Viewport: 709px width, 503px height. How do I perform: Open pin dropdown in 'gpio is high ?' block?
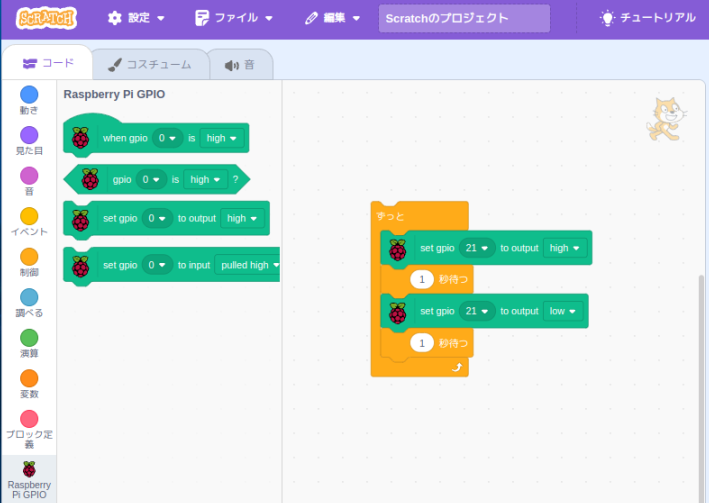pos(151,180)
